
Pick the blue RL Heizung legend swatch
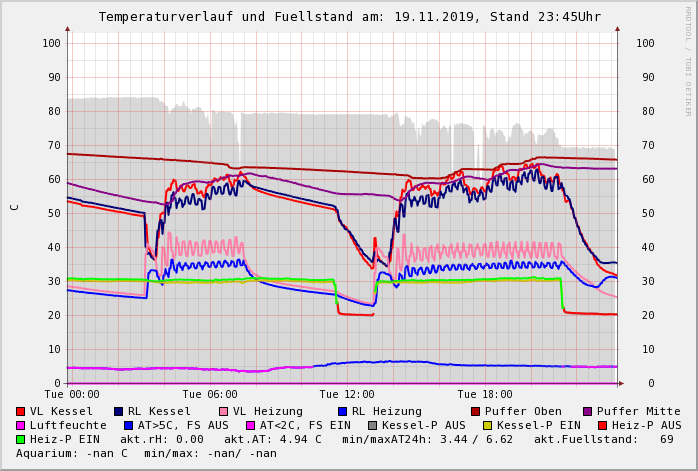(342, 411)
